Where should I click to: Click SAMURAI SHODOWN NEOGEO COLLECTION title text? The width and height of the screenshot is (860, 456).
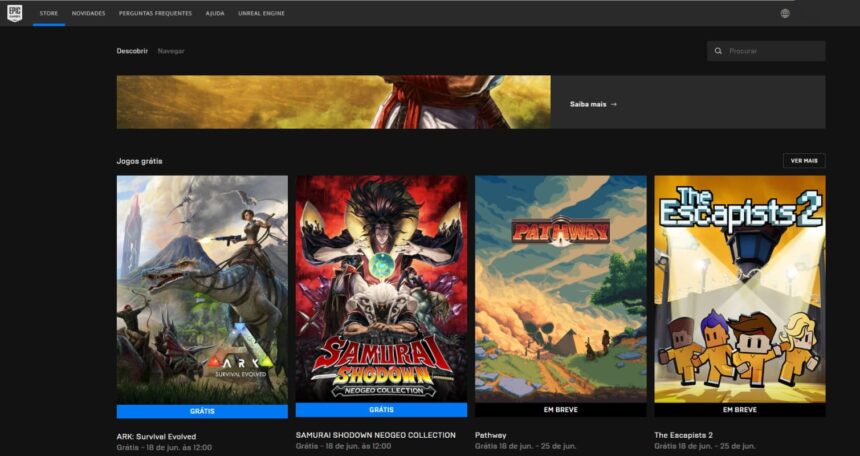(376, 435)
